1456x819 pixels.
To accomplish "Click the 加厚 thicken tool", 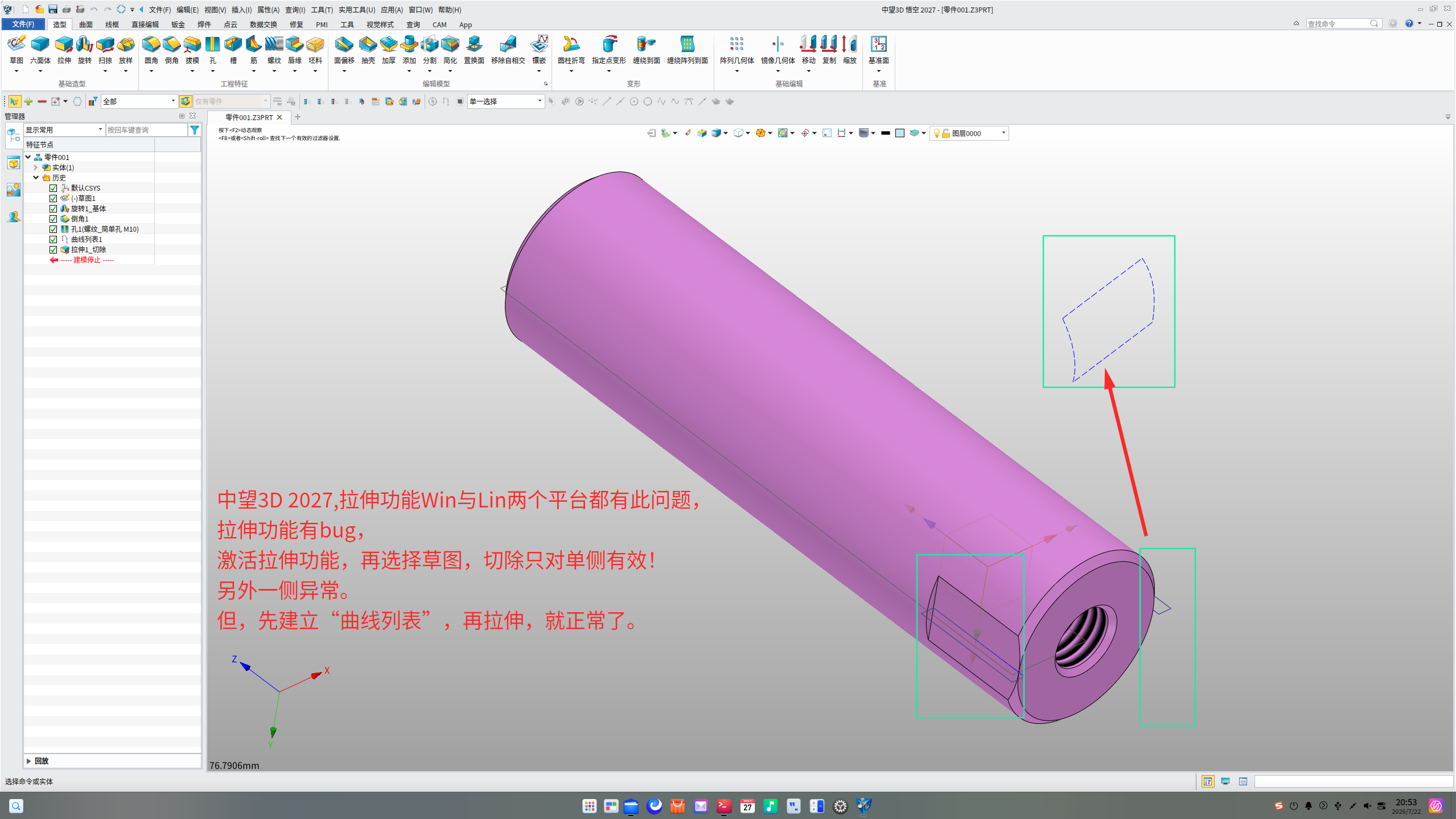I will pos(389,50).
